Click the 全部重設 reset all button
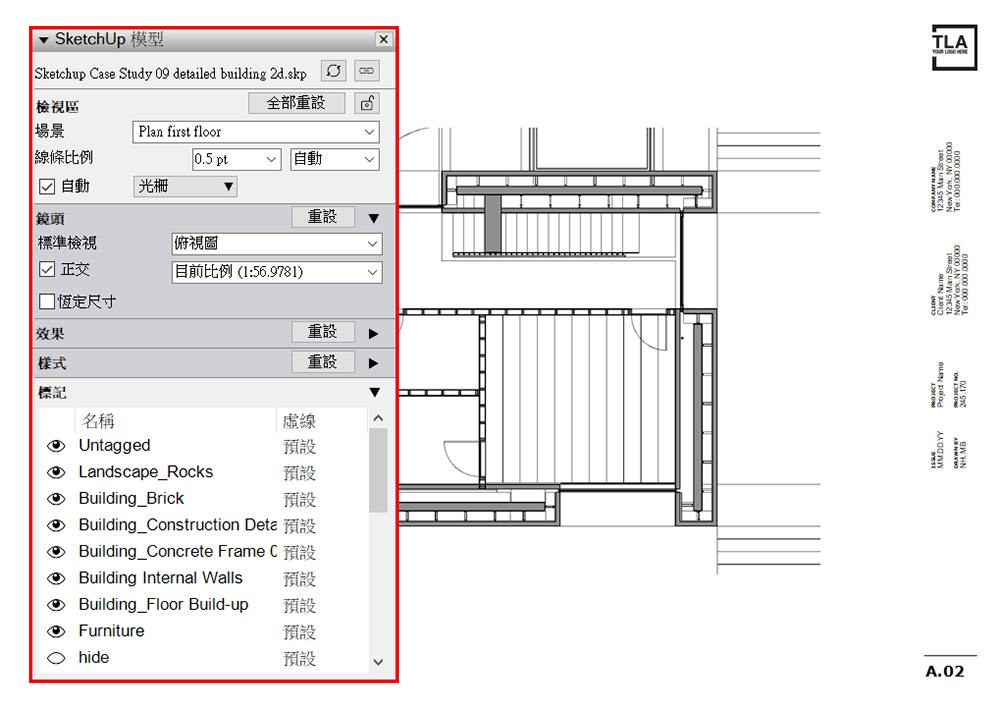Image resolution: width=1000 pixels, height=709 pixels. point(296,103)
